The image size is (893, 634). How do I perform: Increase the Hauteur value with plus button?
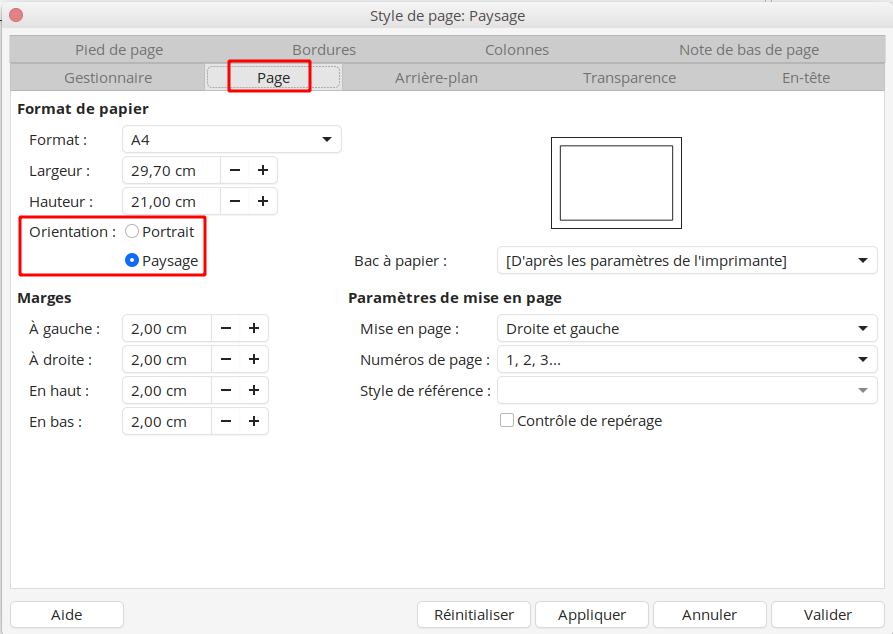tap(263, 201)
